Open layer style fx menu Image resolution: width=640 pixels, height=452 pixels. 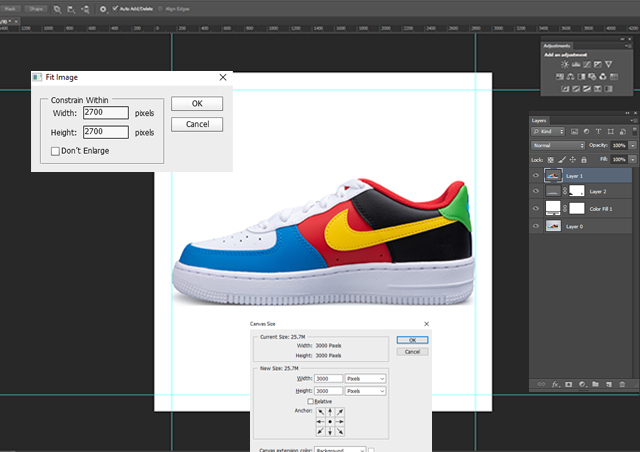tap(556, 384)
